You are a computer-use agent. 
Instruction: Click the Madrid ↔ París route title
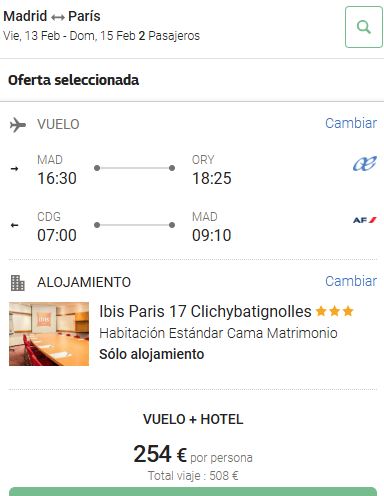pyautogui.click(x=52, y=16)
